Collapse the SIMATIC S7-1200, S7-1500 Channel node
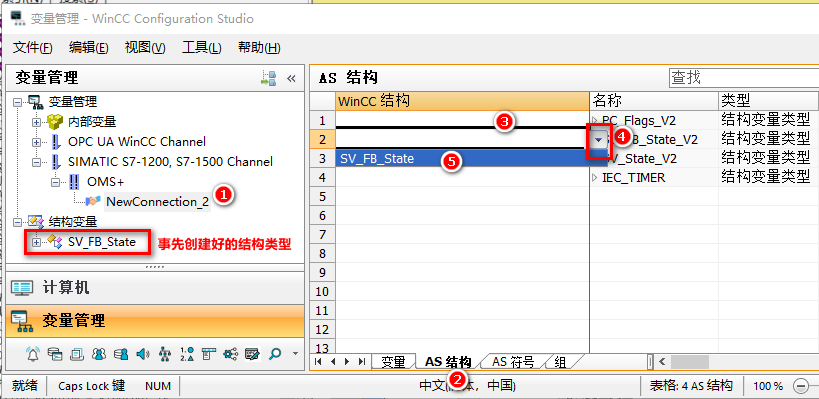Image resolution: width=819 pixels, height=399 pixels. click(x=37, y=161)
